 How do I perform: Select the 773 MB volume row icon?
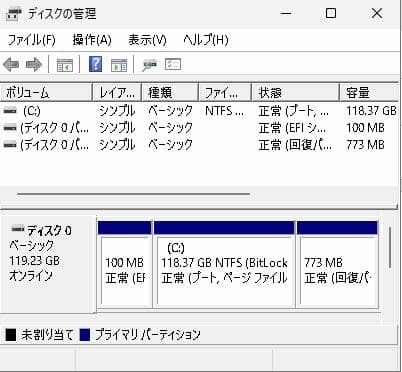click(10, 145)
